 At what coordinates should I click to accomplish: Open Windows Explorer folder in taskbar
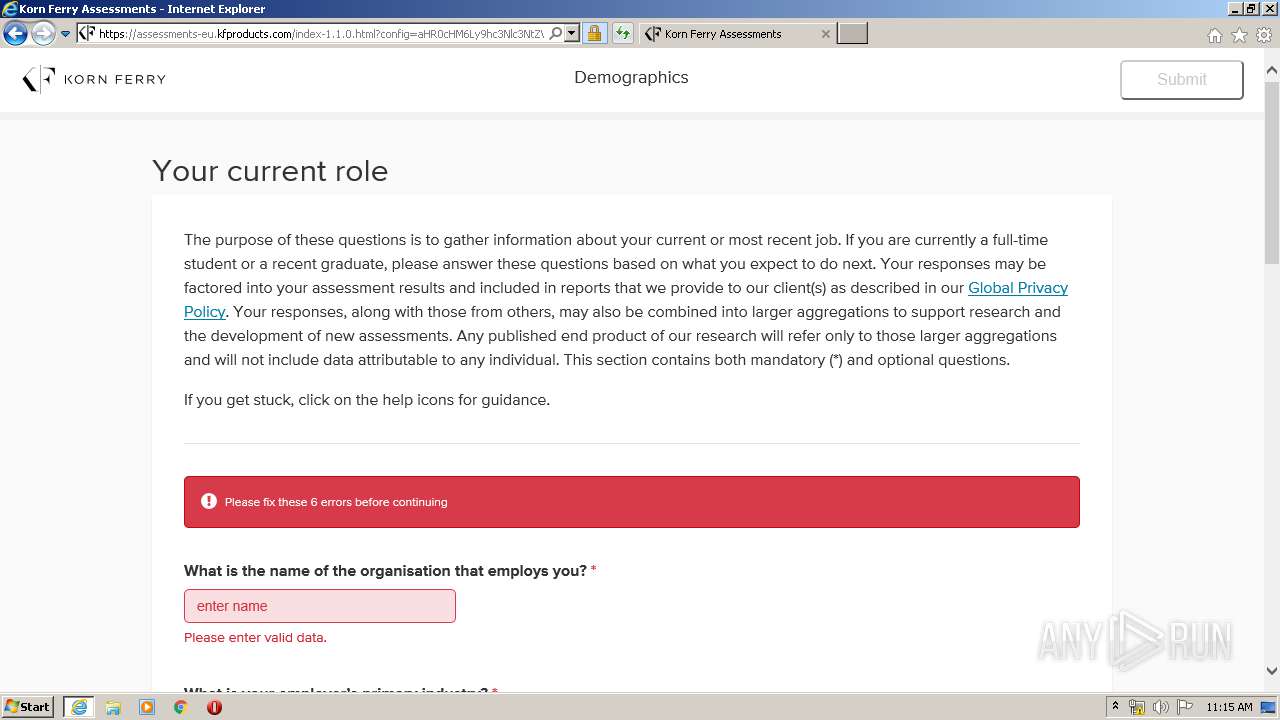[x=113, y=707]
